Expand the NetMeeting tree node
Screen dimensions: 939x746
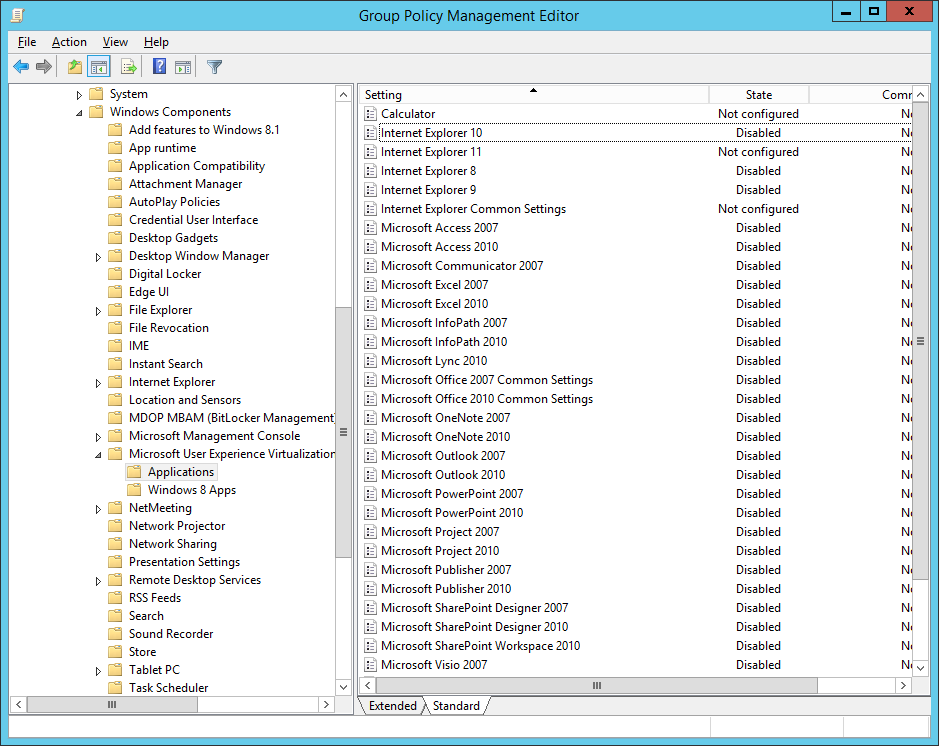[98, 509]
